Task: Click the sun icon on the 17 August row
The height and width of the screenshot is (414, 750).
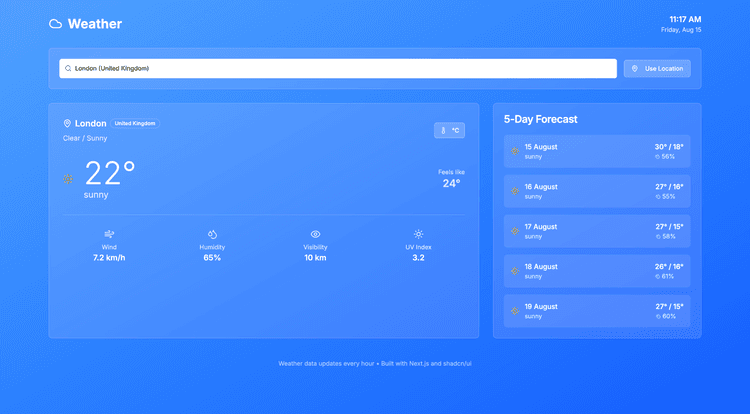Action: click(x=515, y=231)
